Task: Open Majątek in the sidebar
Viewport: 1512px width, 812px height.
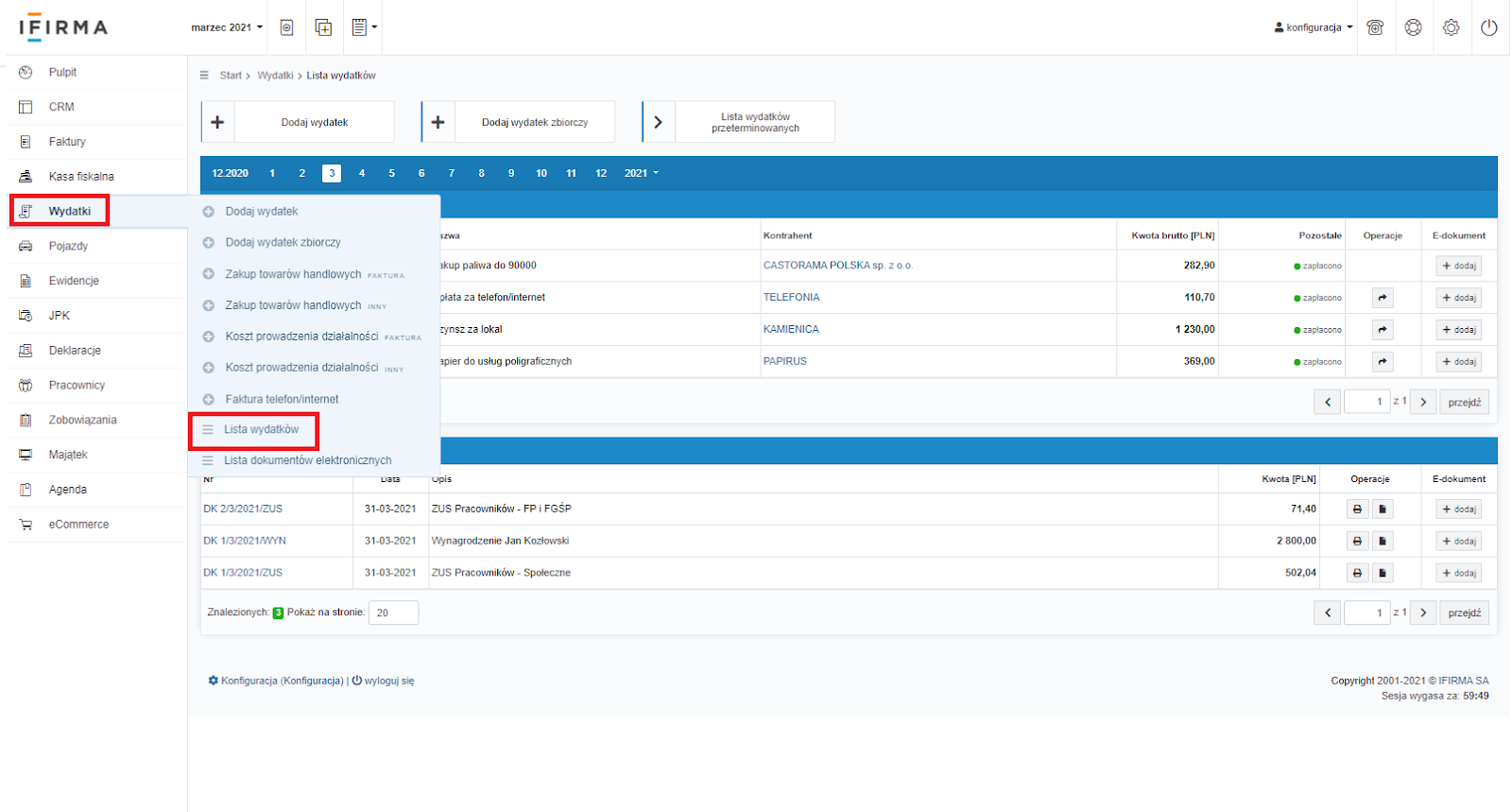Action: coord(68,455)
